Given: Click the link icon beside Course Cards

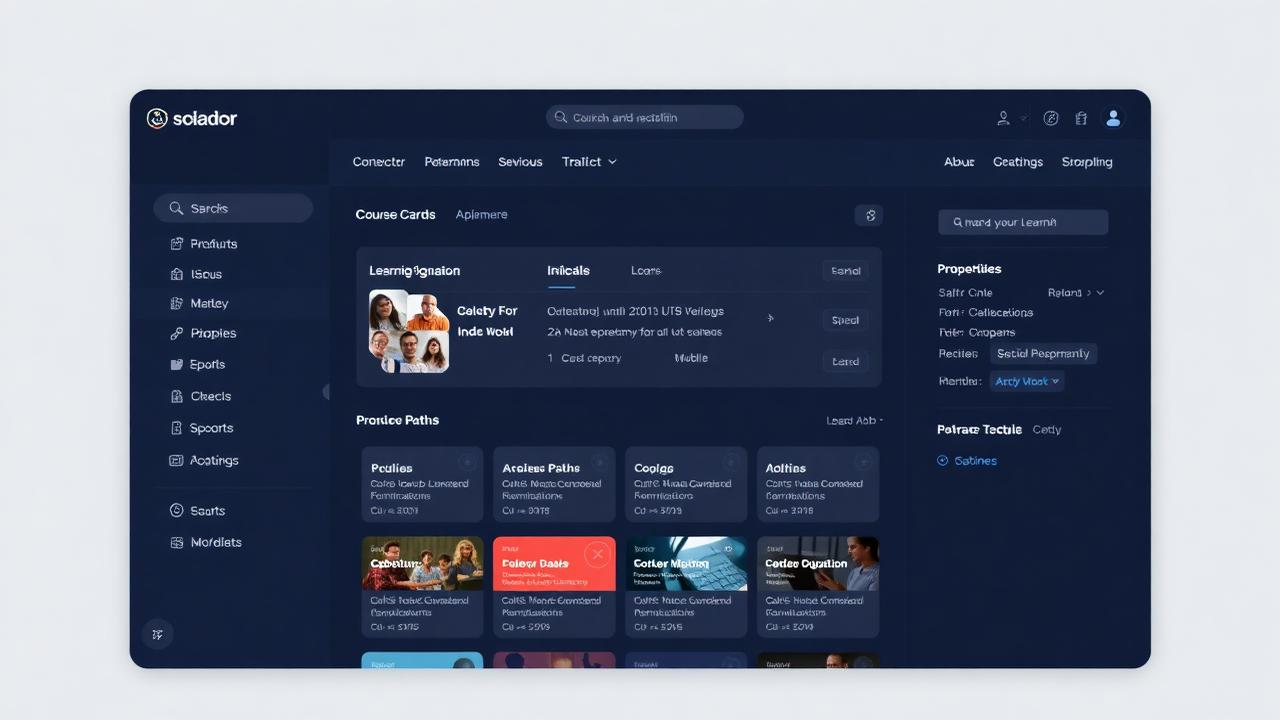Looking at the screenshot, I should point(869,215).
